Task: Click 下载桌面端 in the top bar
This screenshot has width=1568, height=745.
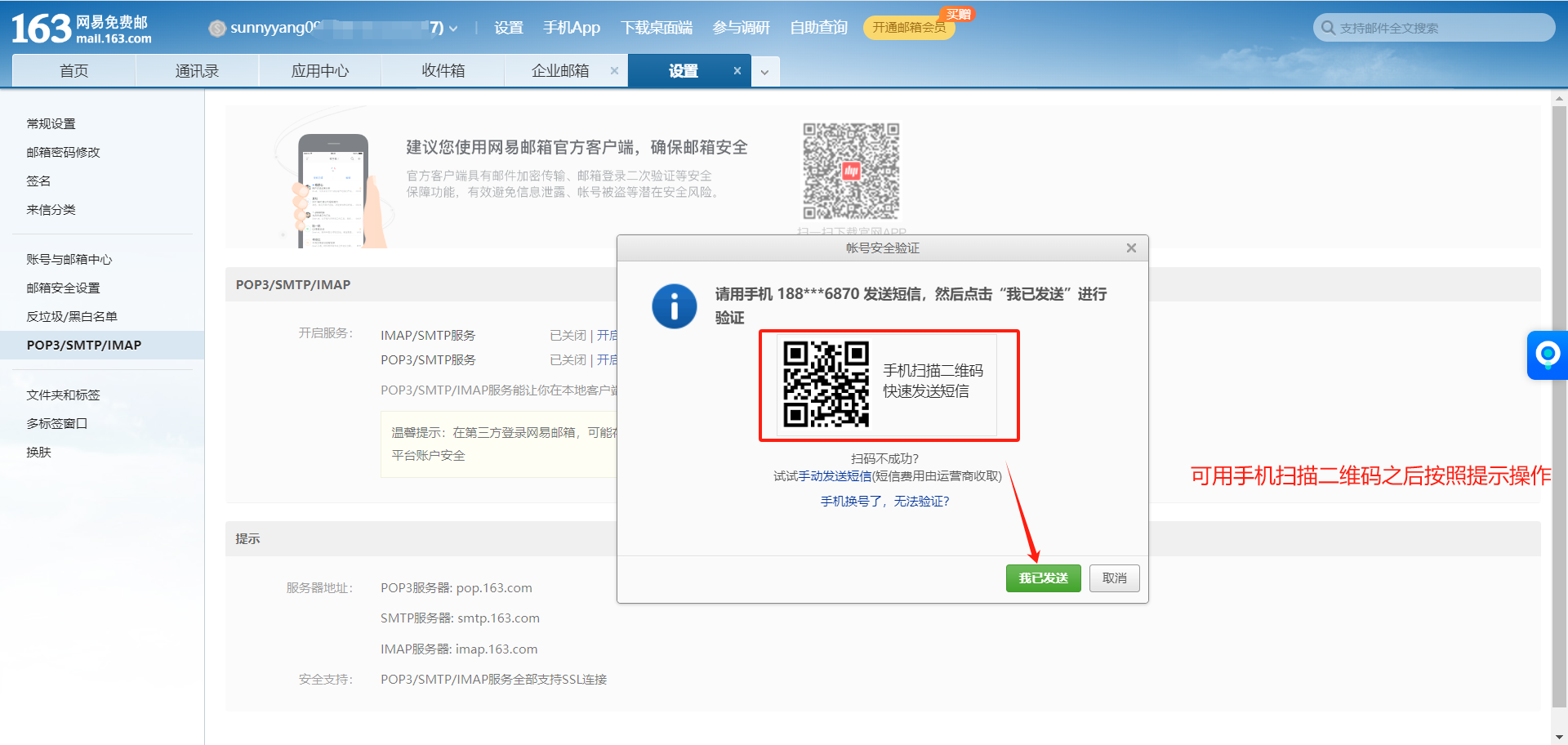Action: coord(657,28)
